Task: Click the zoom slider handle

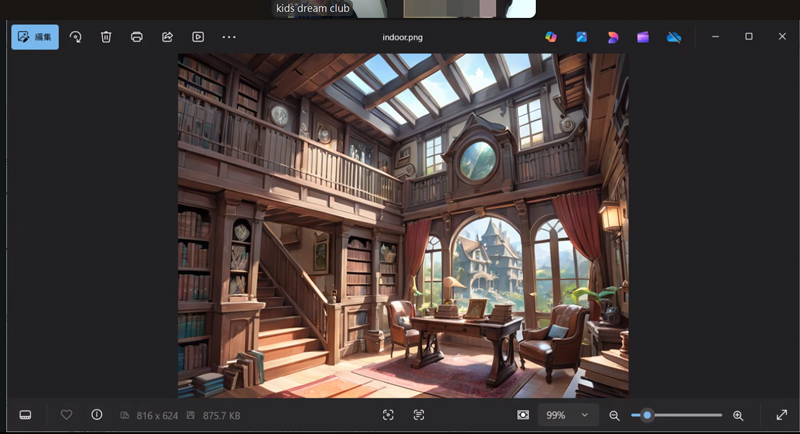Action: 647,415
